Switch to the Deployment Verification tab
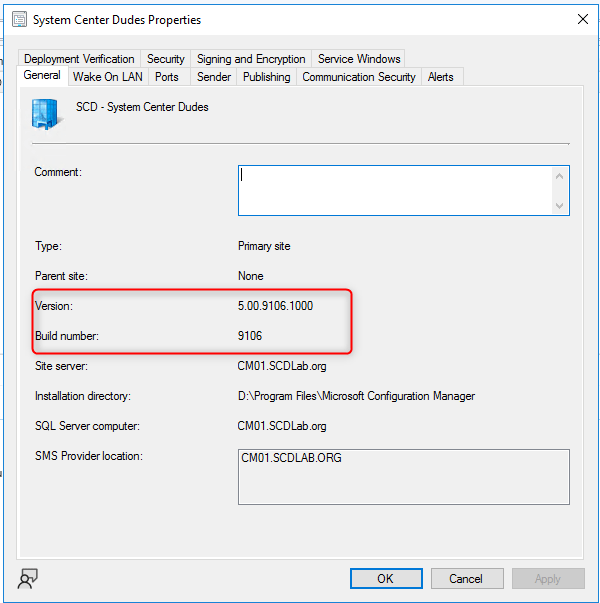 (79, 59)
